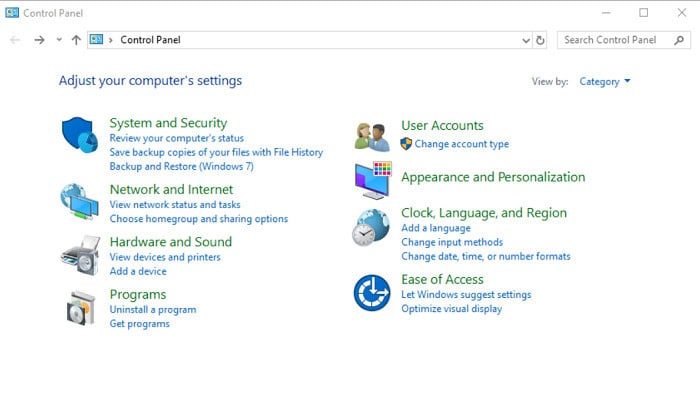700x411 pixels.
Task: Click Change account type link
Action: pyautogui.click(x=462, y=144)
